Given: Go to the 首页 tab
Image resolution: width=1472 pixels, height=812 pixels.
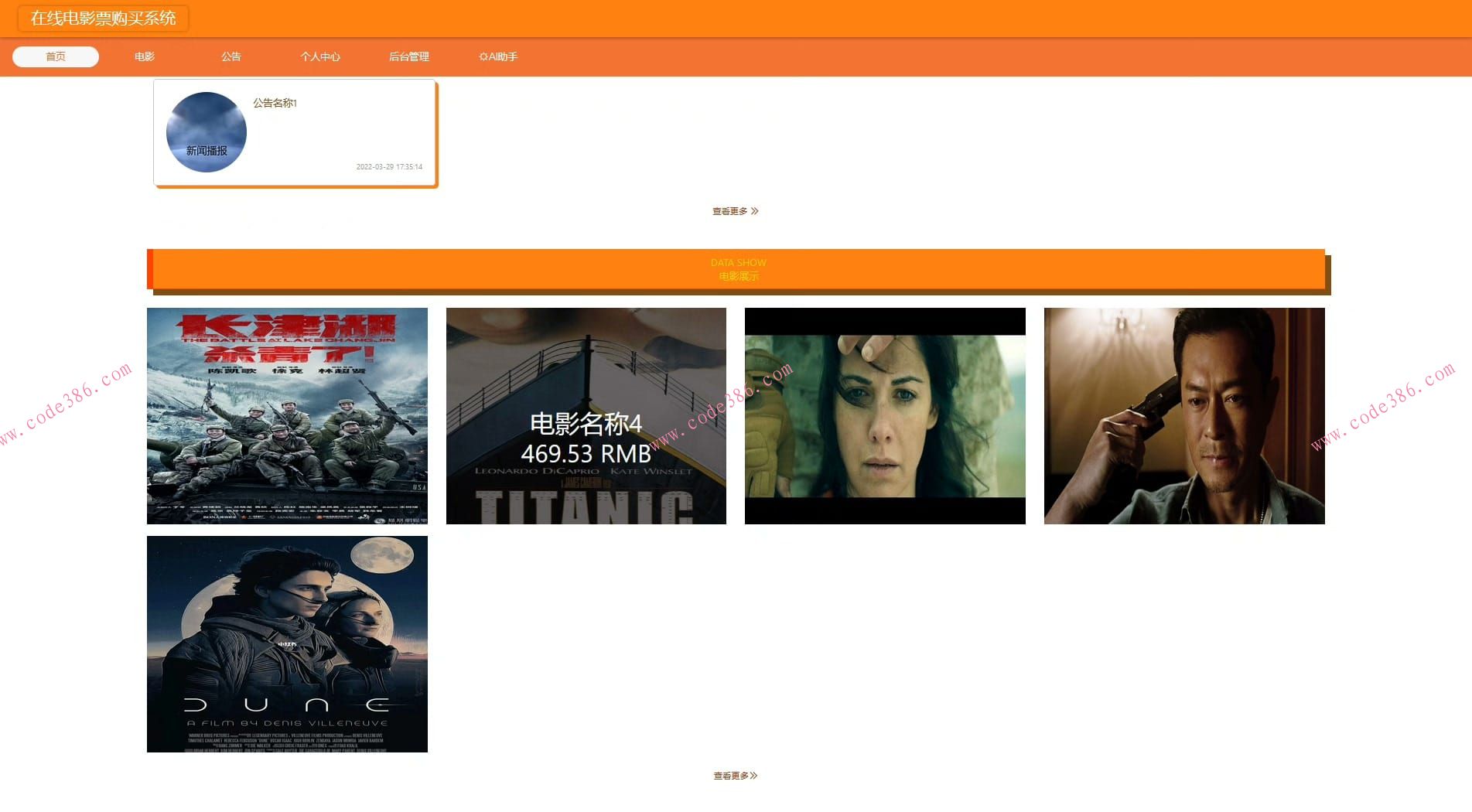Looking at the screenshot, I should 56,56.
